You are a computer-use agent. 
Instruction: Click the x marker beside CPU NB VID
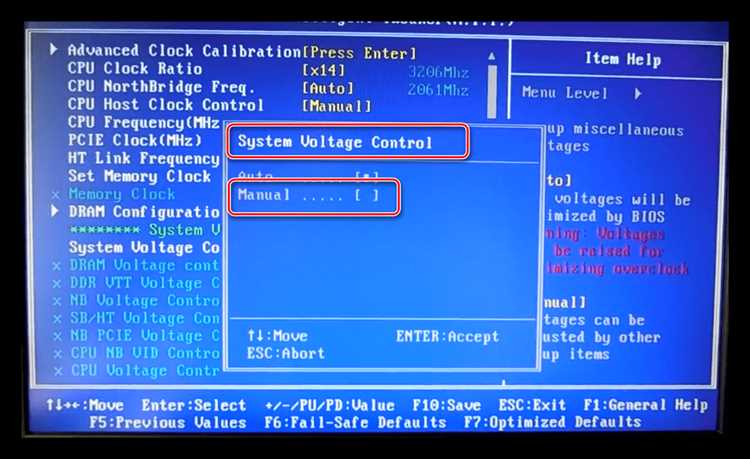pyautogui.click(x=58, y=354)
